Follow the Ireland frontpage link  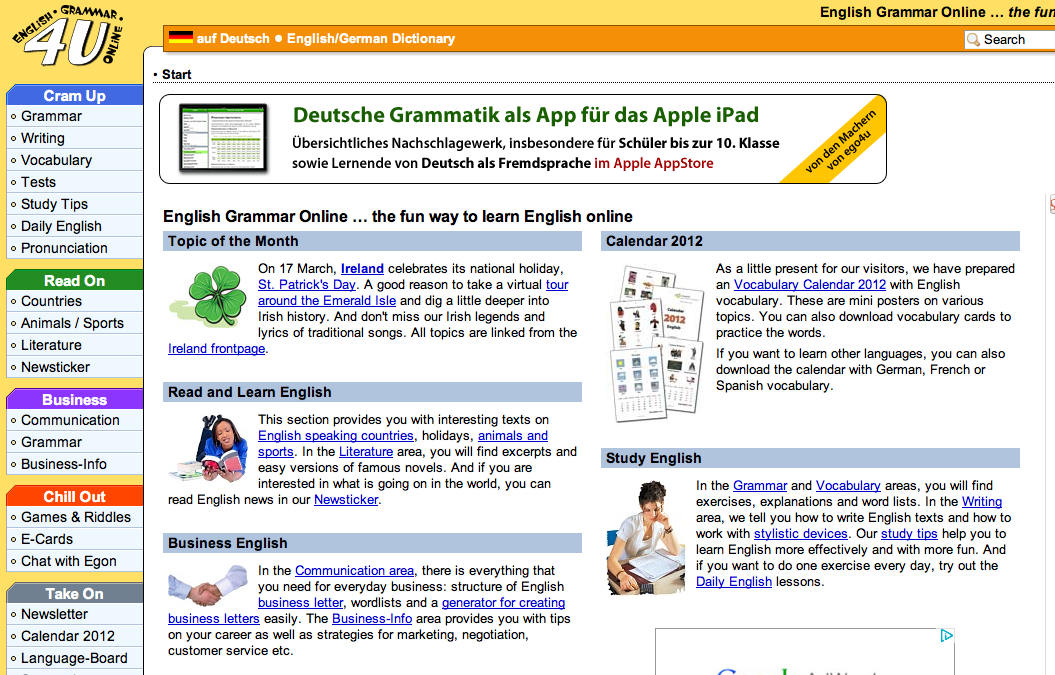[217, 349]
